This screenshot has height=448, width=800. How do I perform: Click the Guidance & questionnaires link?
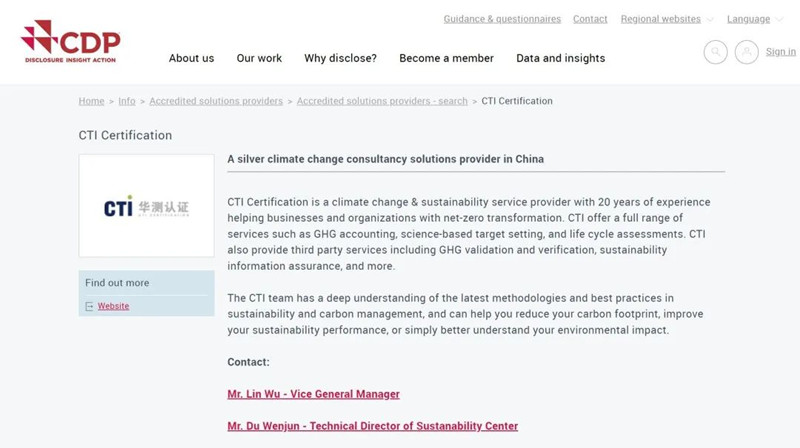[x=502, y=19]
